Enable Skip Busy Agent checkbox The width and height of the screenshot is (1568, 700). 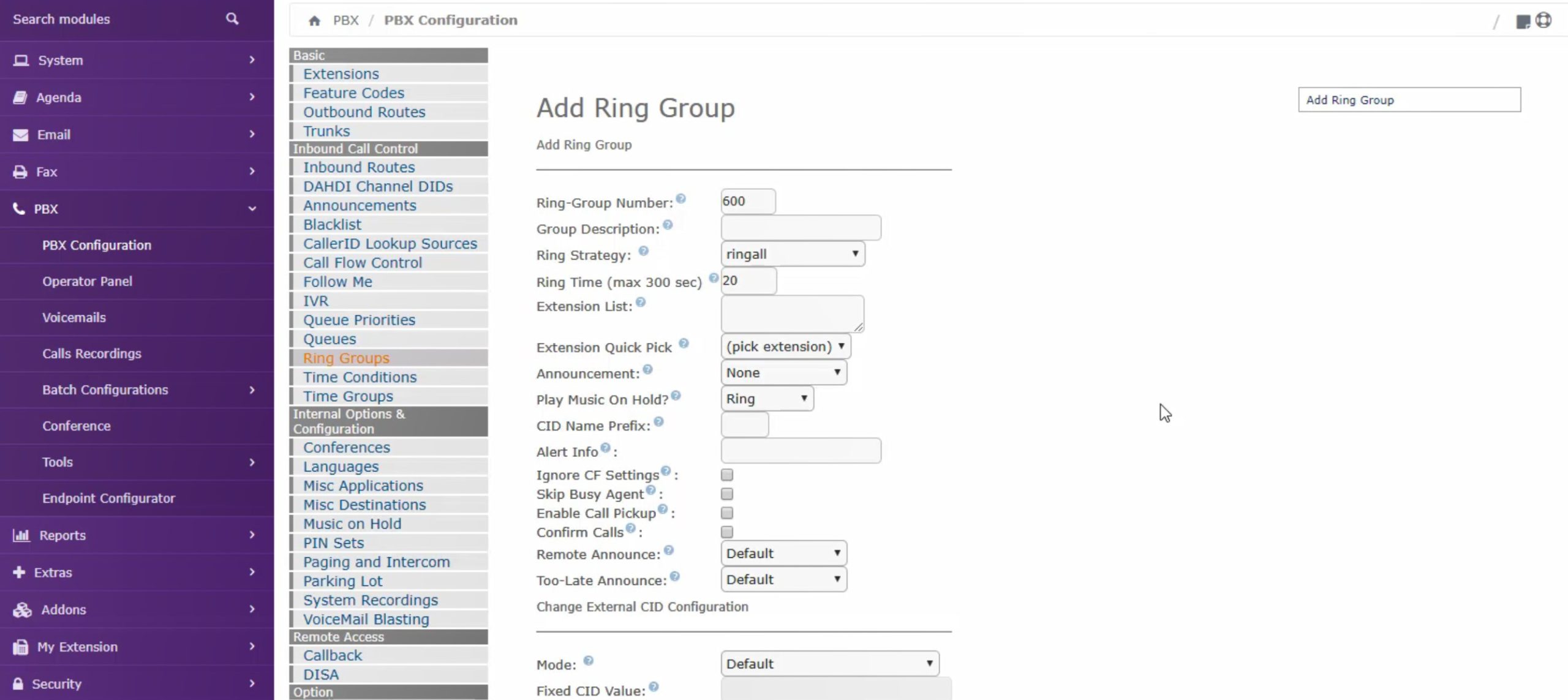(727, 494)
